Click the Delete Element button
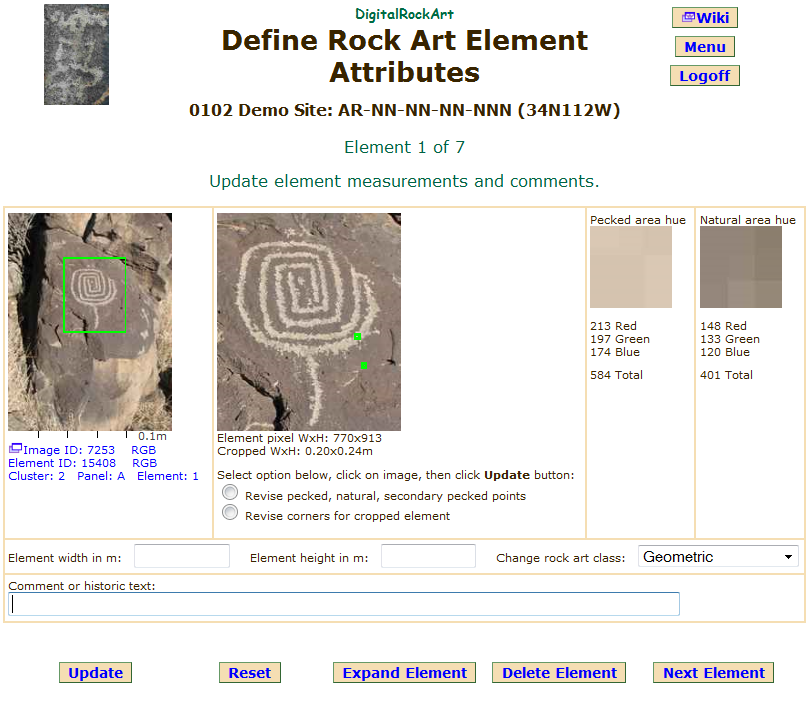809x703 pixels. tap(559, 673)
